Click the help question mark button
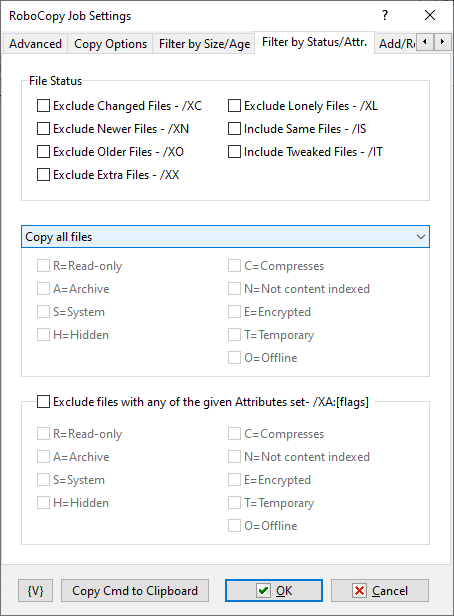The image size is (454, 616). [x=385, y=15]
